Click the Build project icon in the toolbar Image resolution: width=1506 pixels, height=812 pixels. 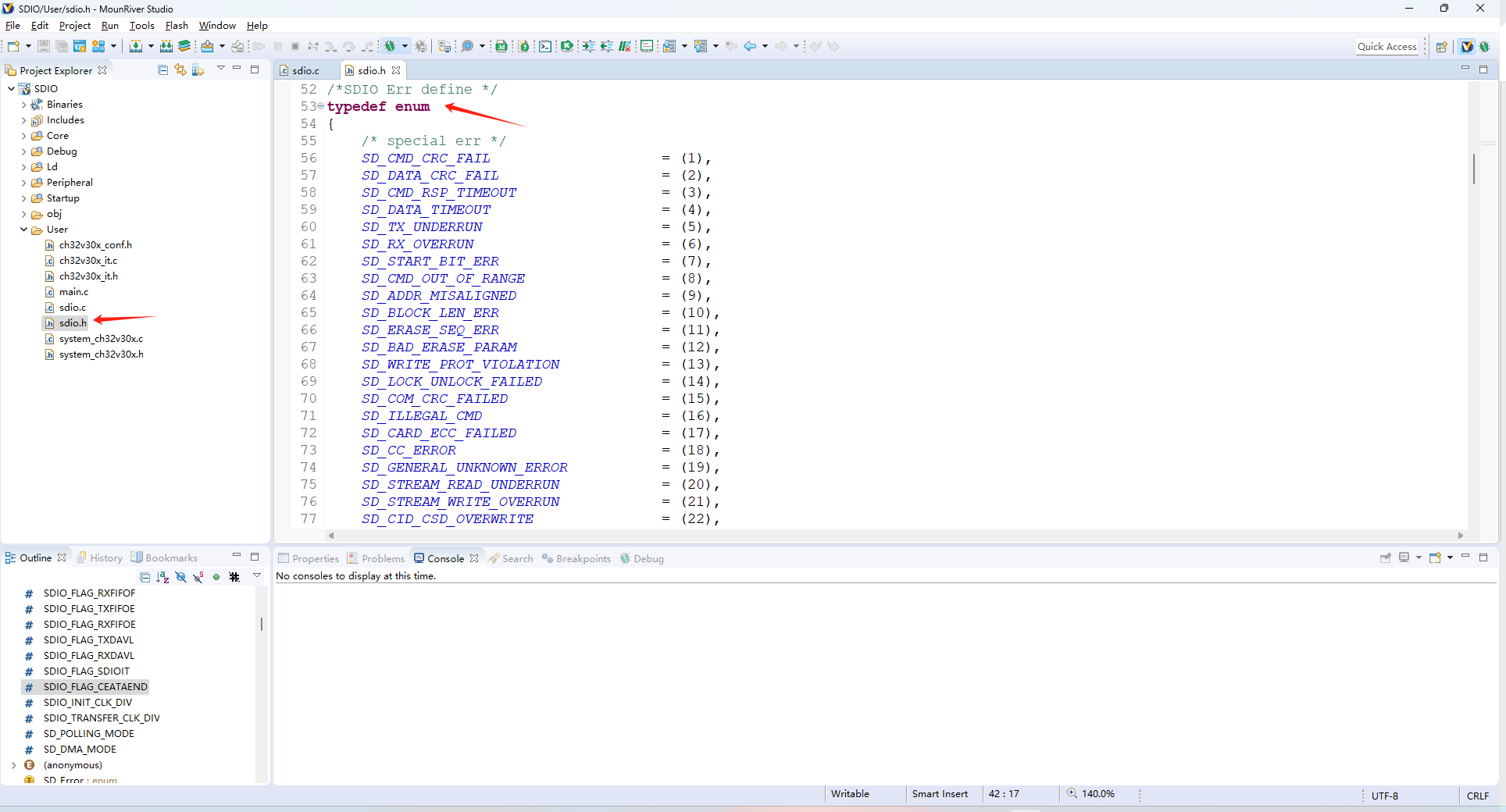point(136,46)
